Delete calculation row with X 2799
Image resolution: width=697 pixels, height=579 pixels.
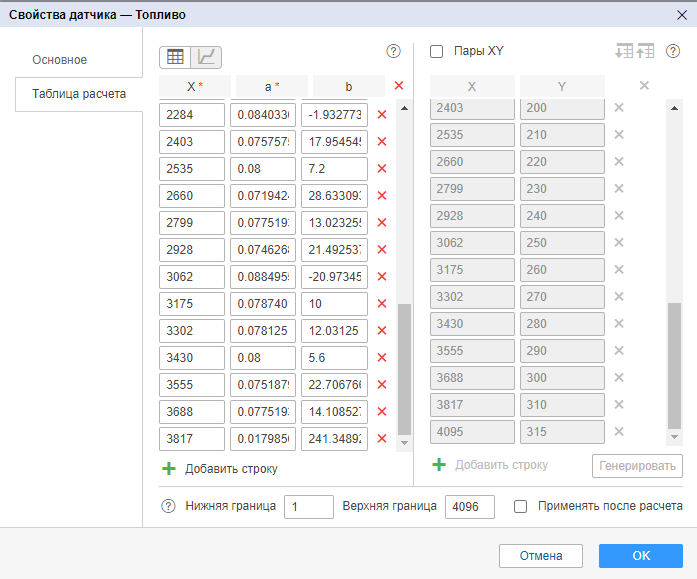[381, 223]
